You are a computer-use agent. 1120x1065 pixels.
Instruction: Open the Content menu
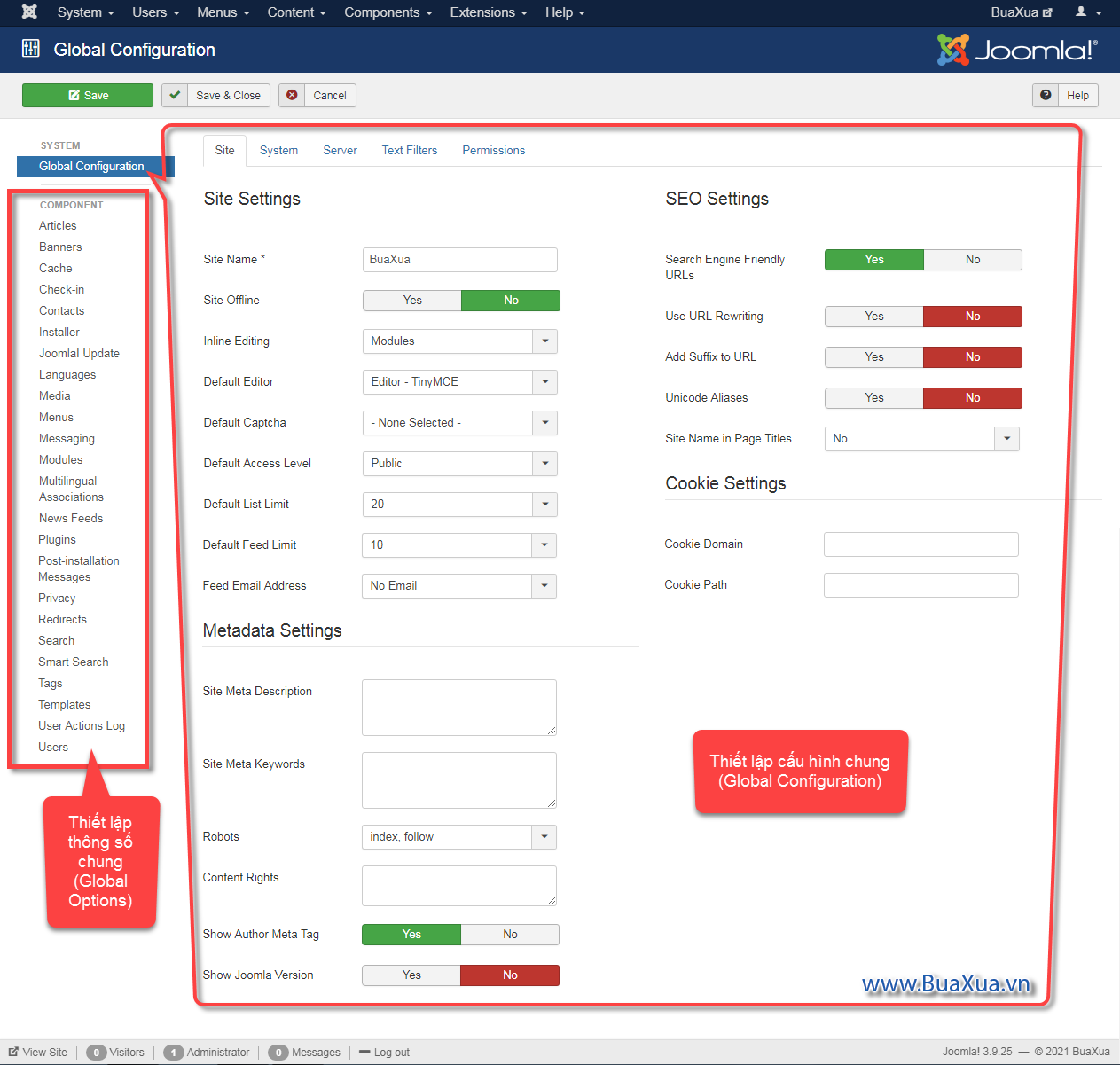click(x=297, y=12)
